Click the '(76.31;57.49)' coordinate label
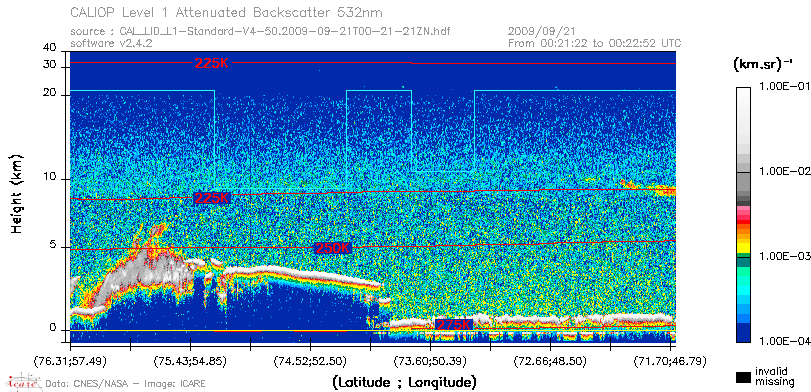This screenshot has width=811, height=392. click(70, 360)
